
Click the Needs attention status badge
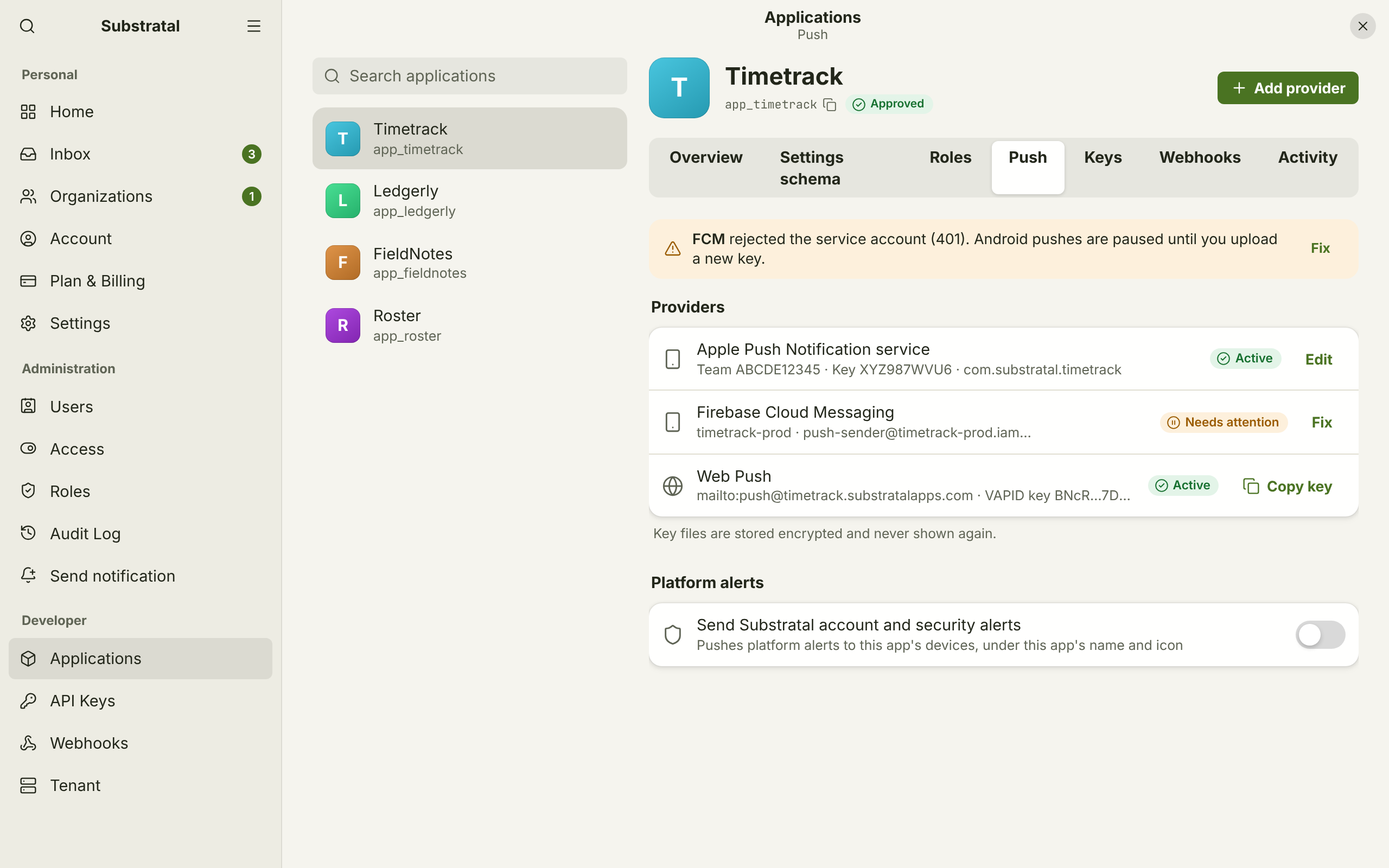click(x=1223, y=423)
